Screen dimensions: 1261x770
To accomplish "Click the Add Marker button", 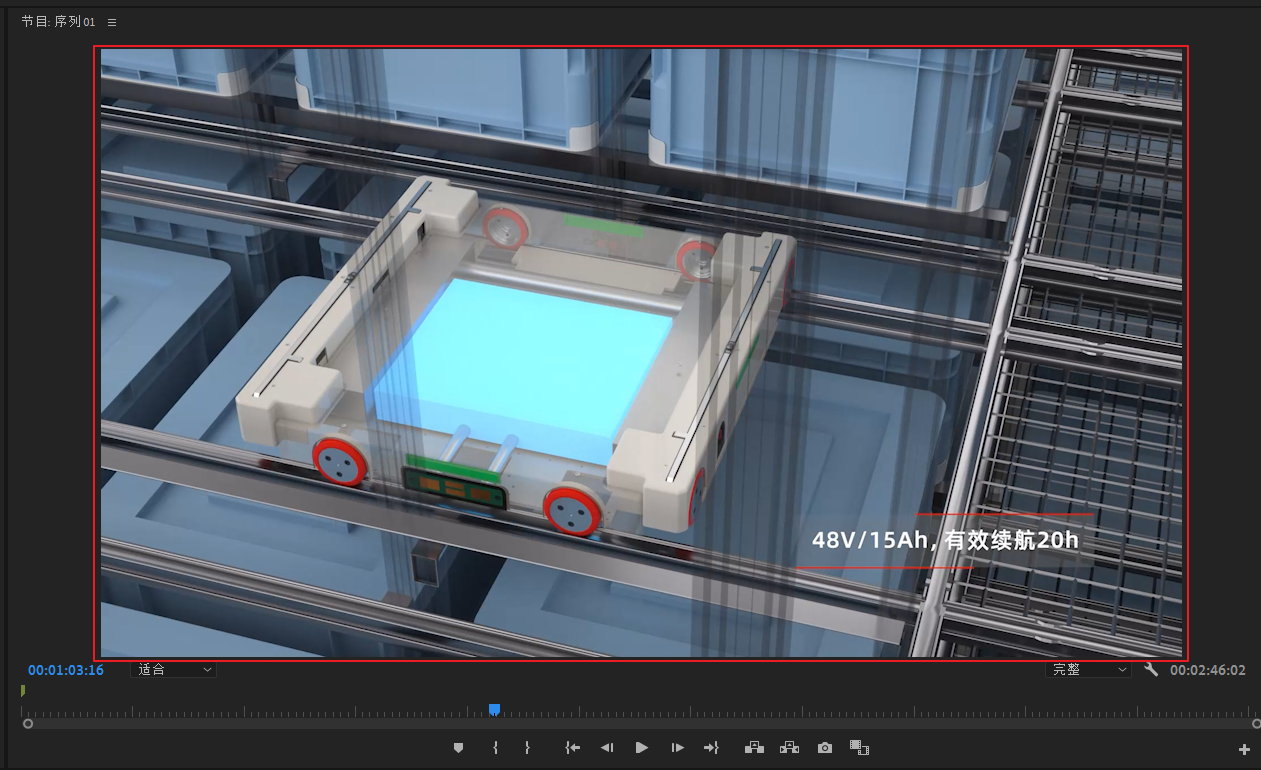I will [459, 747].
